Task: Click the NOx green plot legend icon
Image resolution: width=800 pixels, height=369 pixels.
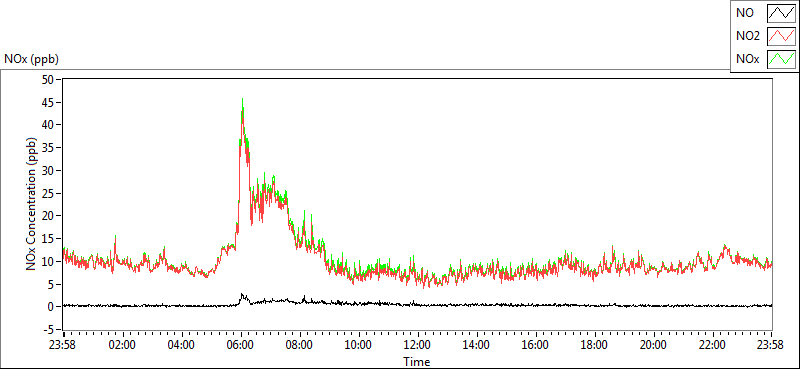Action: coord(781,59)
